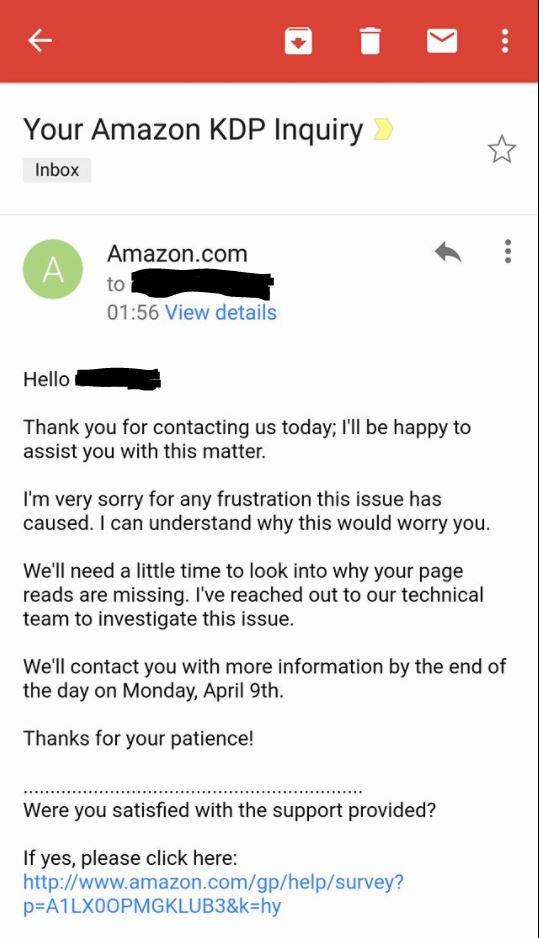539x938 pixels.
Task: Archive this email conversation
Action: pos(298,41)
